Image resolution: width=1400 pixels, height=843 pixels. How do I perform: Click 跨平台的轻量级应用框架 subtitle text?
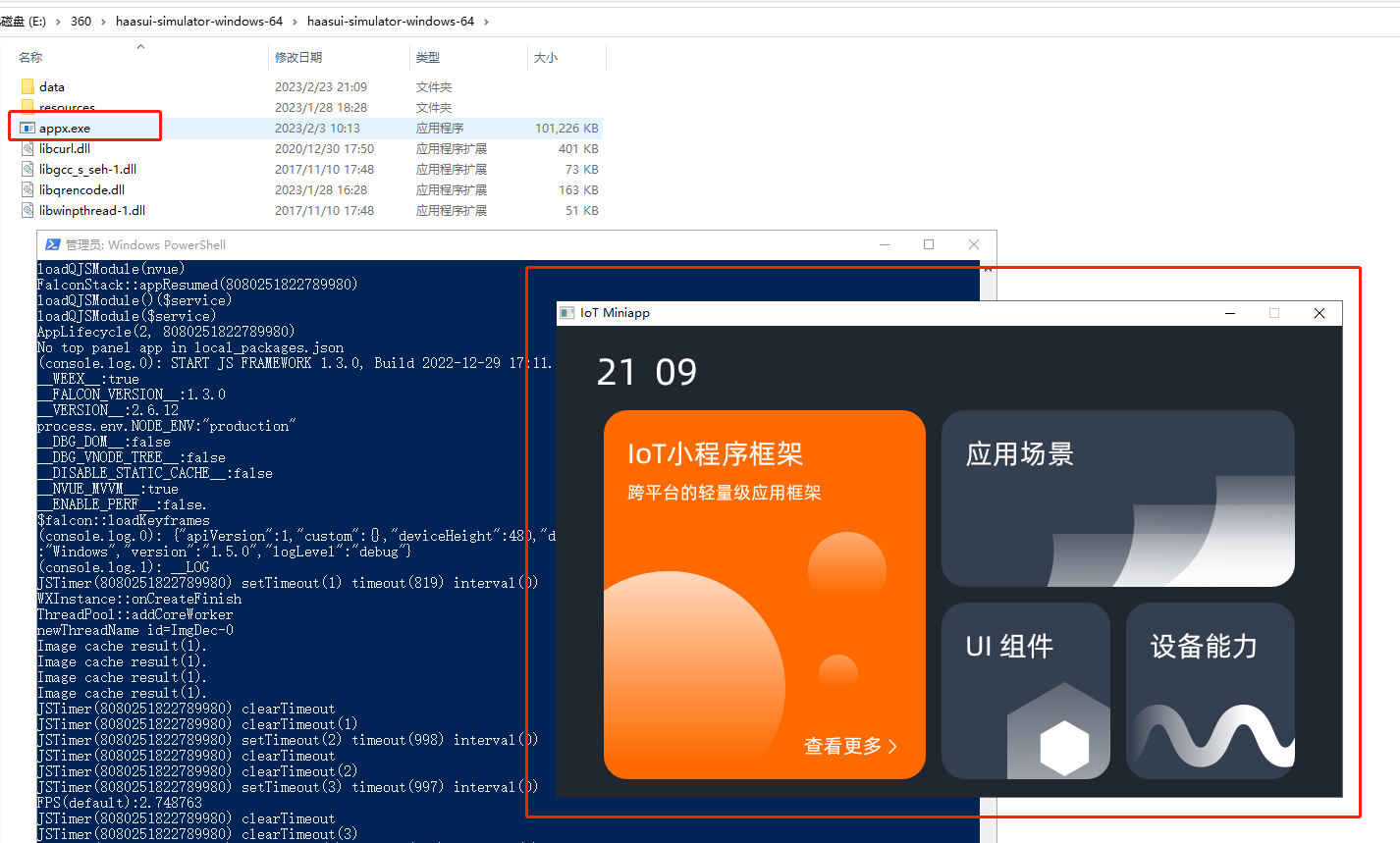click(x=725, y=493)
